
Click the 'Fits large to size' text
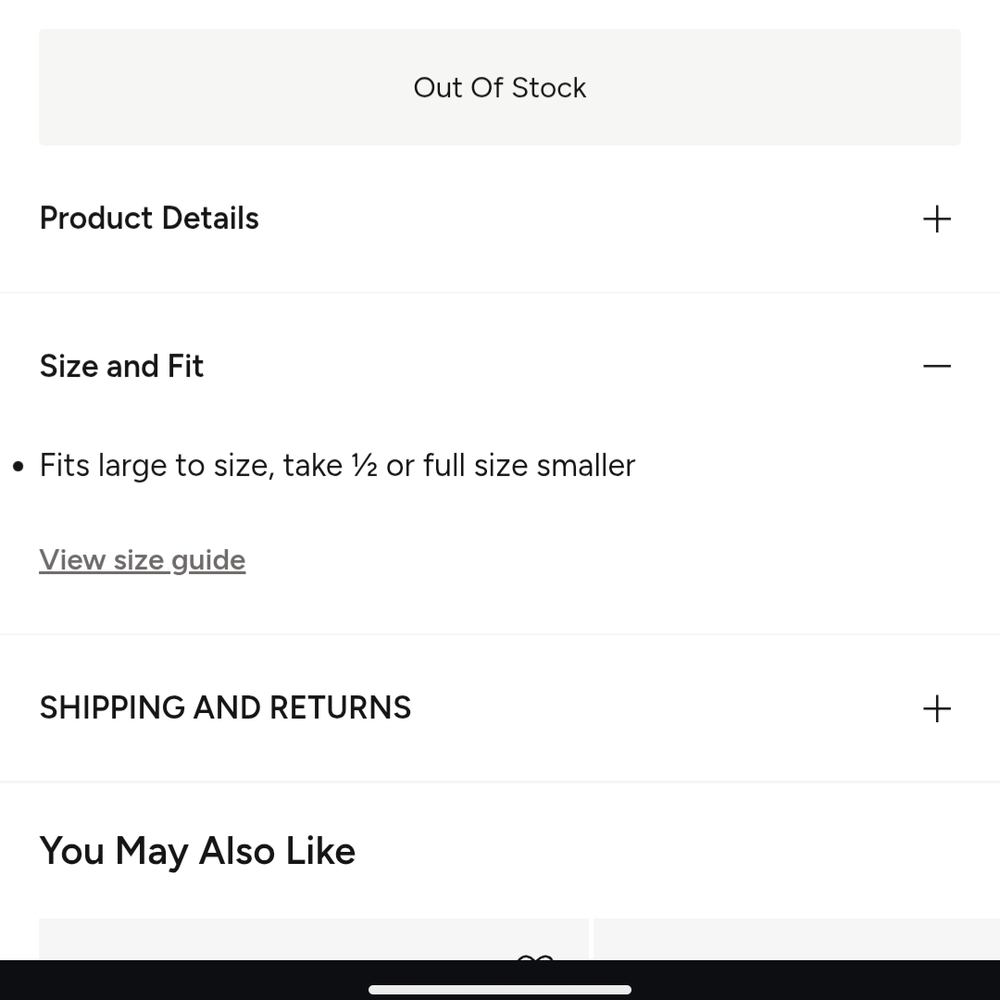pyautogui.click(x=155, y=466)
